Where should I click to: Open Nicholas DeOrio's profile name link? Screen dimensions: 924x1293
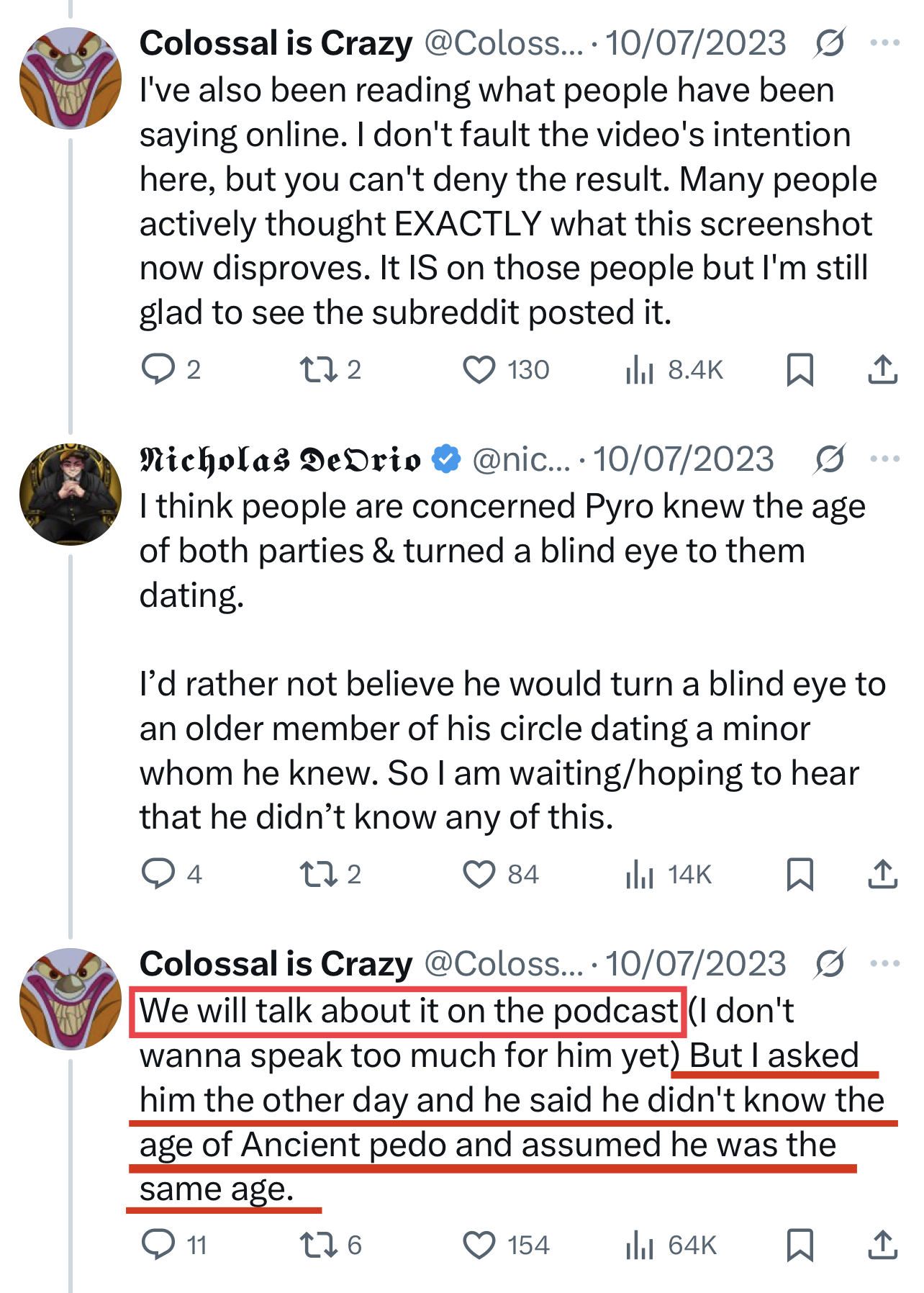pyautogui.click(x=281, y=459)
